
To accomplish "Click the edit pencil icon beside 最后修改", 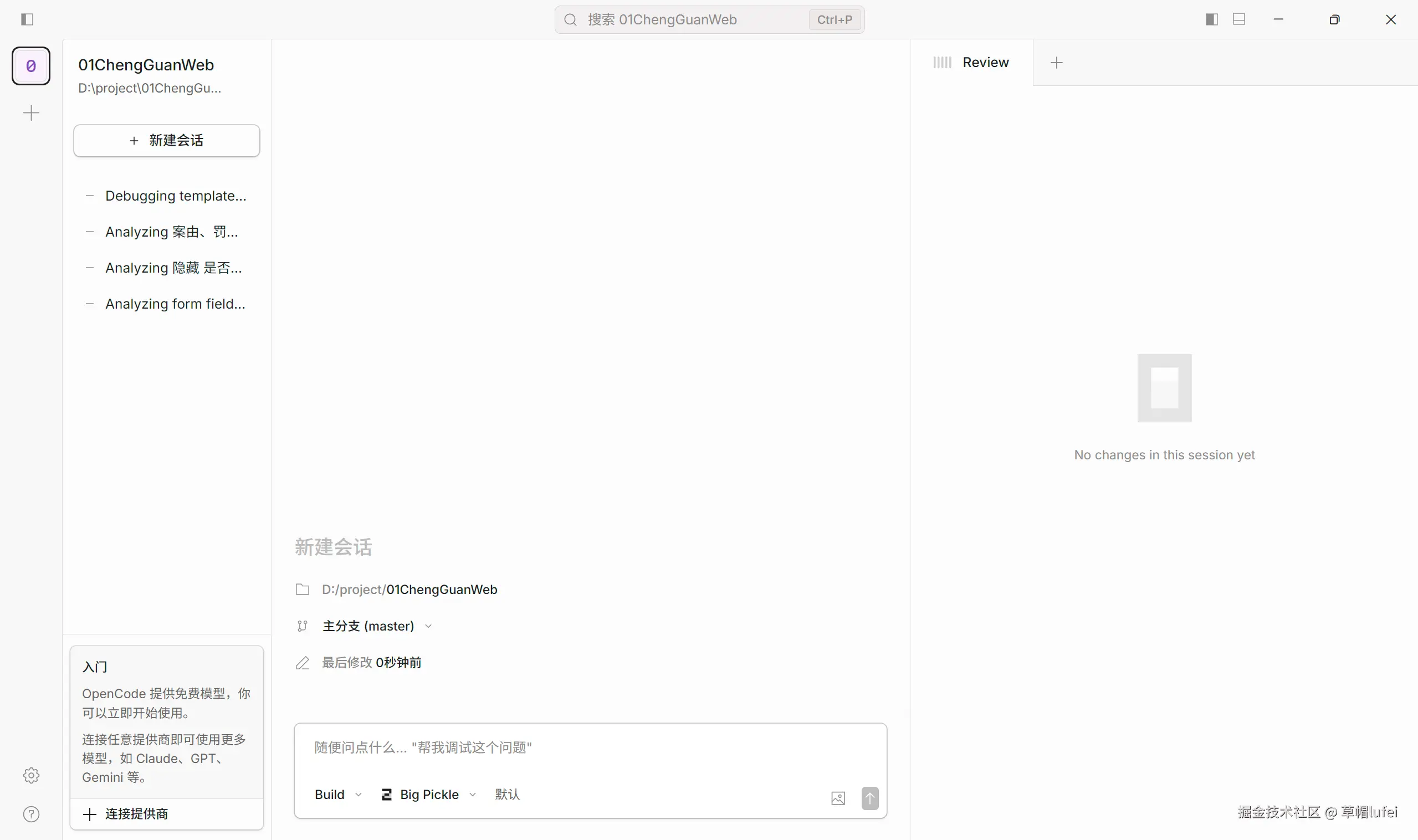I will 303,663.
